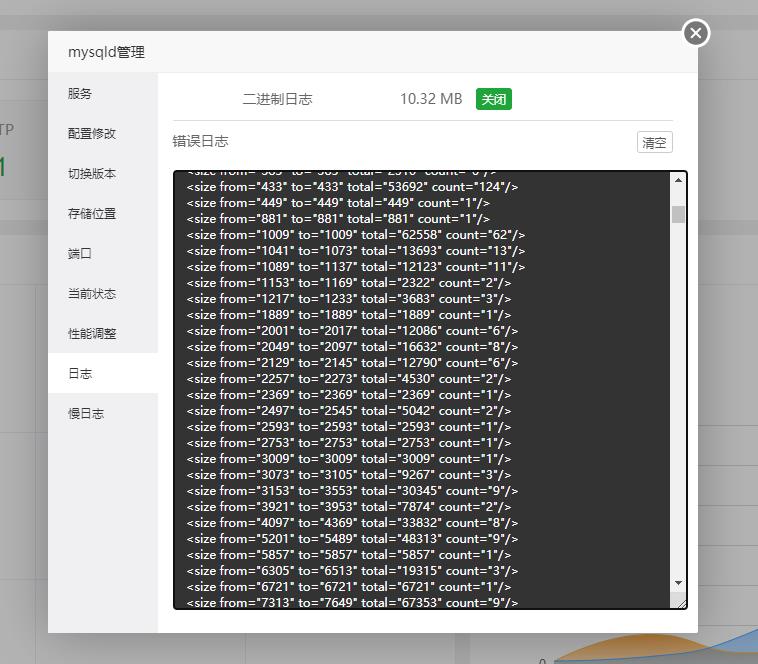758x664 pixels.
Task: Click log line from="2497" to="2545"
Action: pyautogui.click(x=349, y=410)
